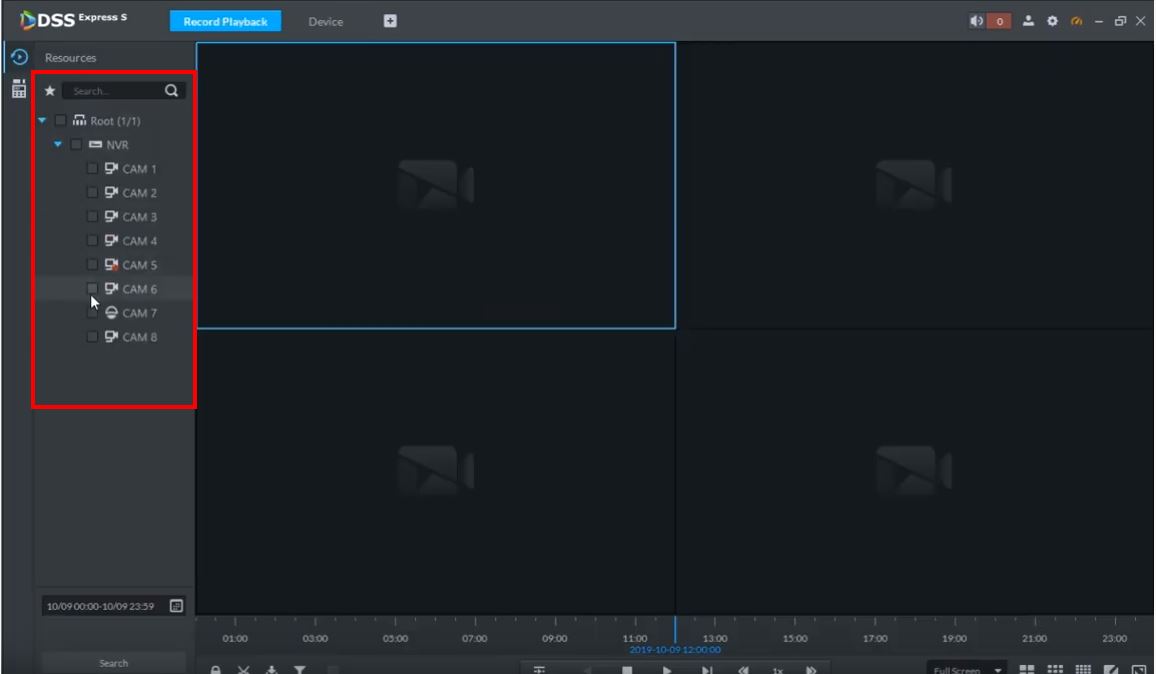The image size is (1156, 674).
Task: Click the lock icon in the bottom toolbar
Action: pos(215,668)
